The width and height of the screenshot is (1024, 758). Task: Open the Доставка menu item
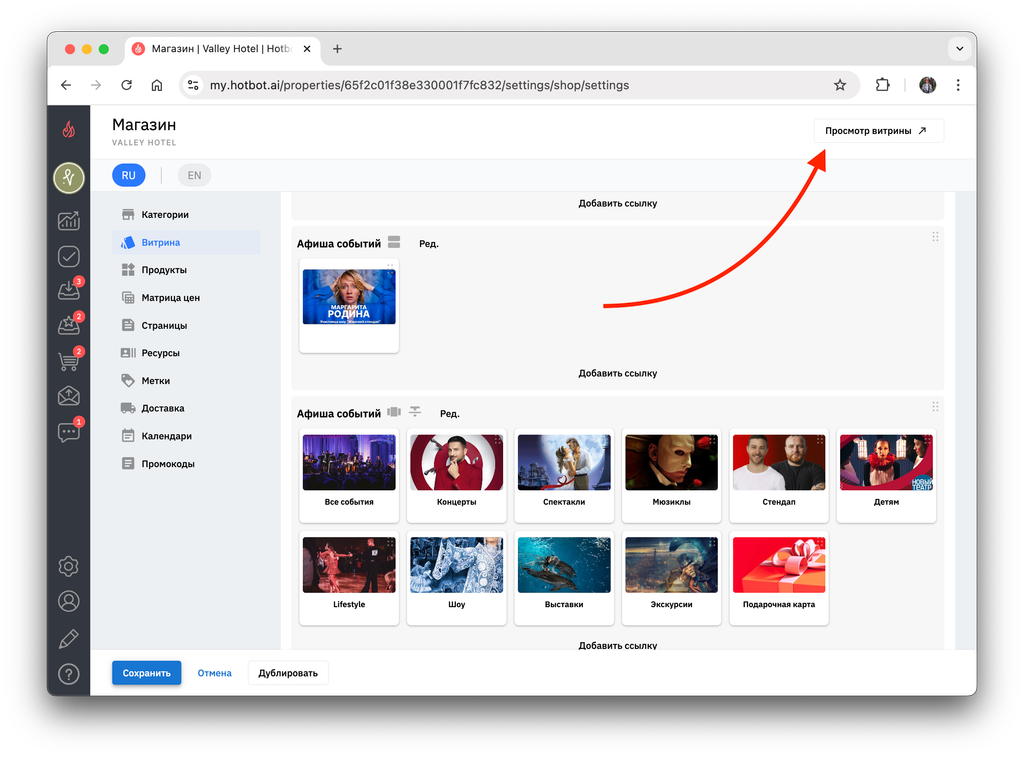tap(186, 408)
